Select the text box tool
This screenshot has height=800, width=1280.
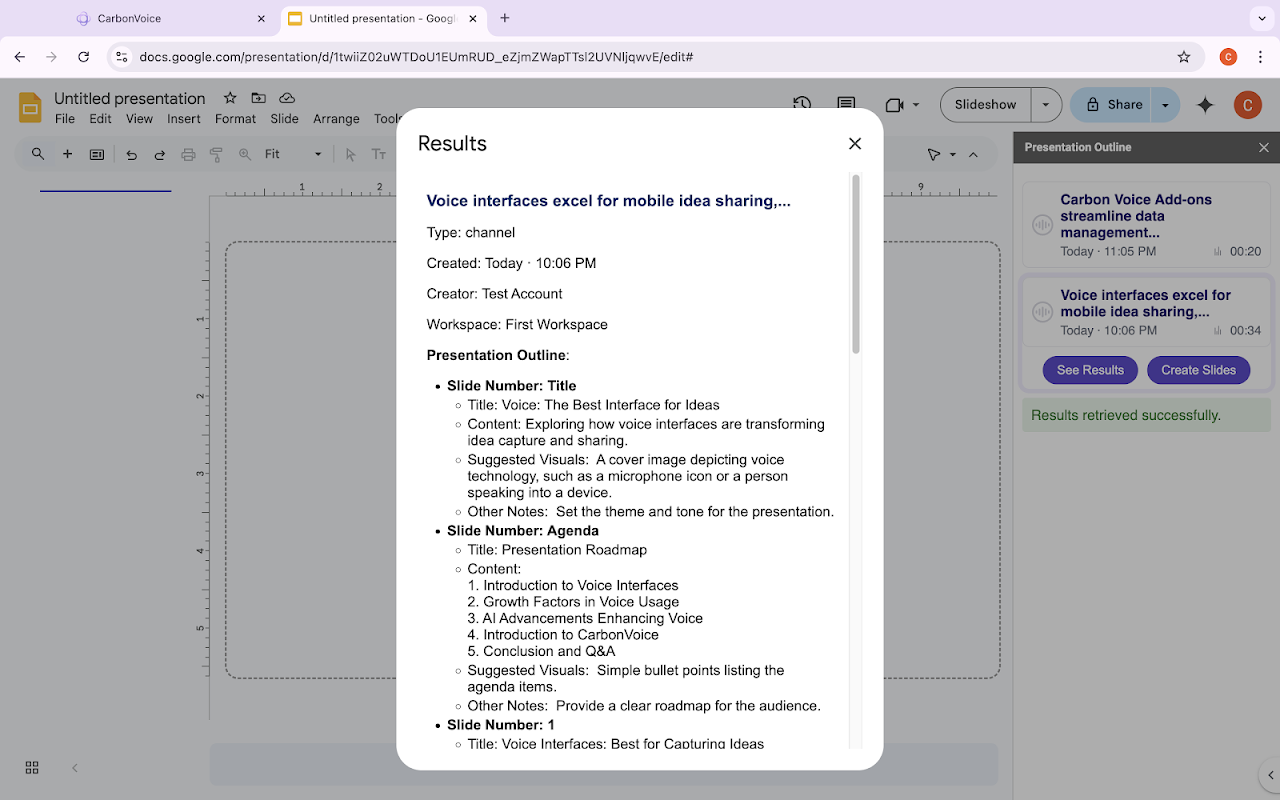[x=379, y=154]
